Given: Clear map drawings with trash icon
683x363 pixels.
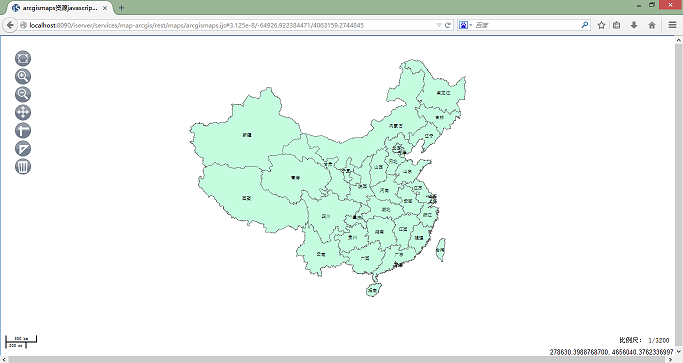Looking at the screenshot, I should coord(23,166).
